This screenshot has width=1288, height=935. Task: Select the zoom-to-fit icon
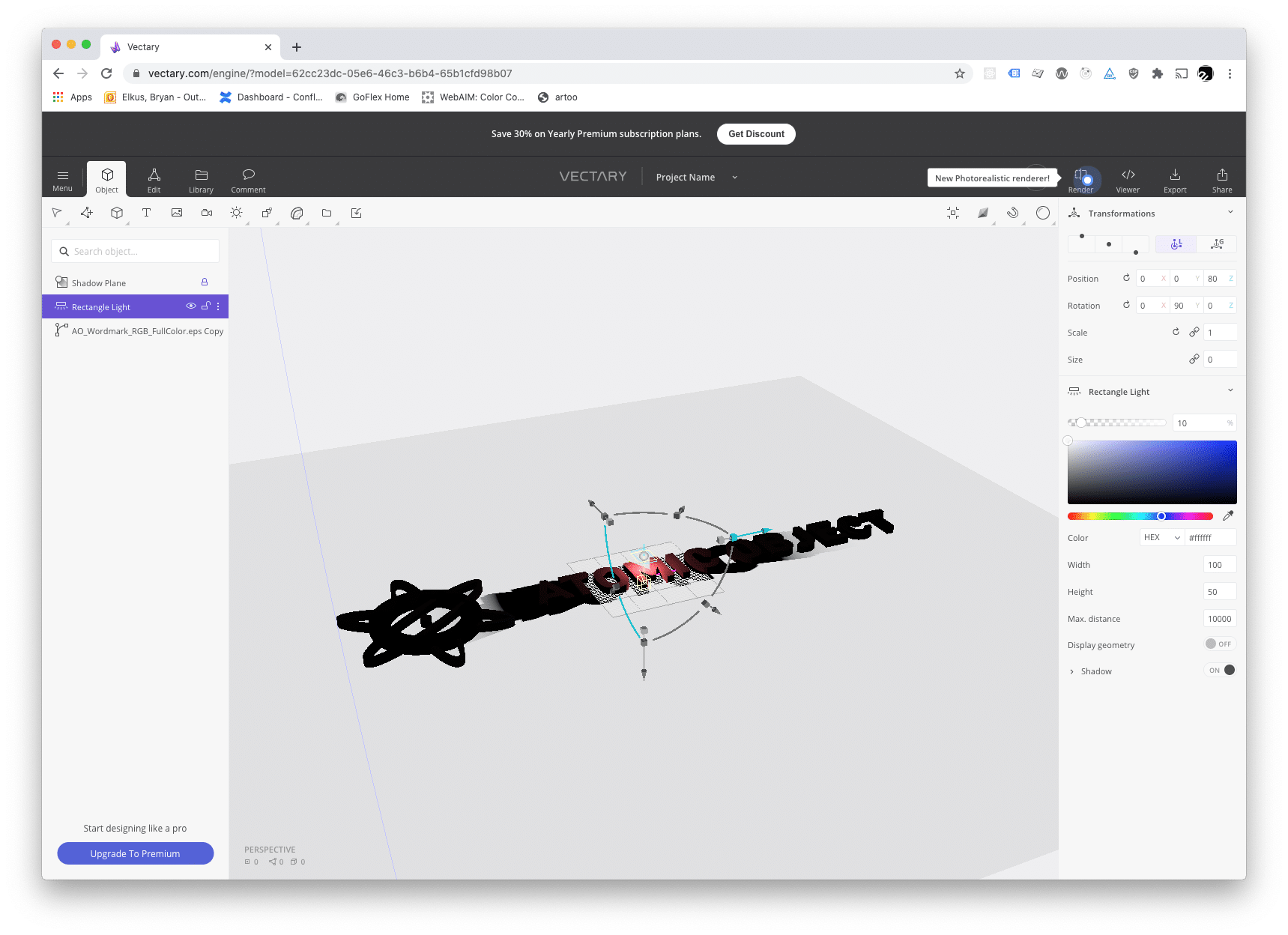coord(952,213)
